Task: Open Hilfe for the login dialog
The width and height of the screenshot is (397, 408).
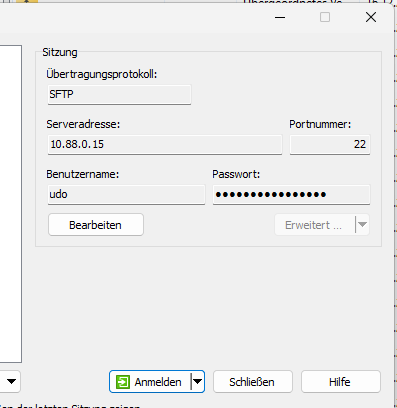Action: [341, 382]
